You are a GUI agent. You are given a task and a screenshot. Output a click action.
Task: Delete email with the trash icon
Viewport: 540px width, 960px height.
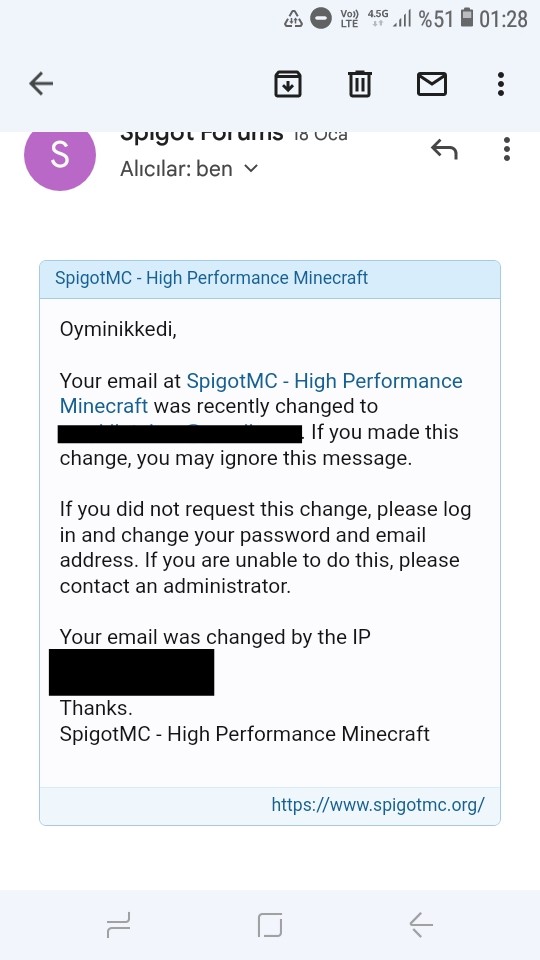[x=359, y=83]
